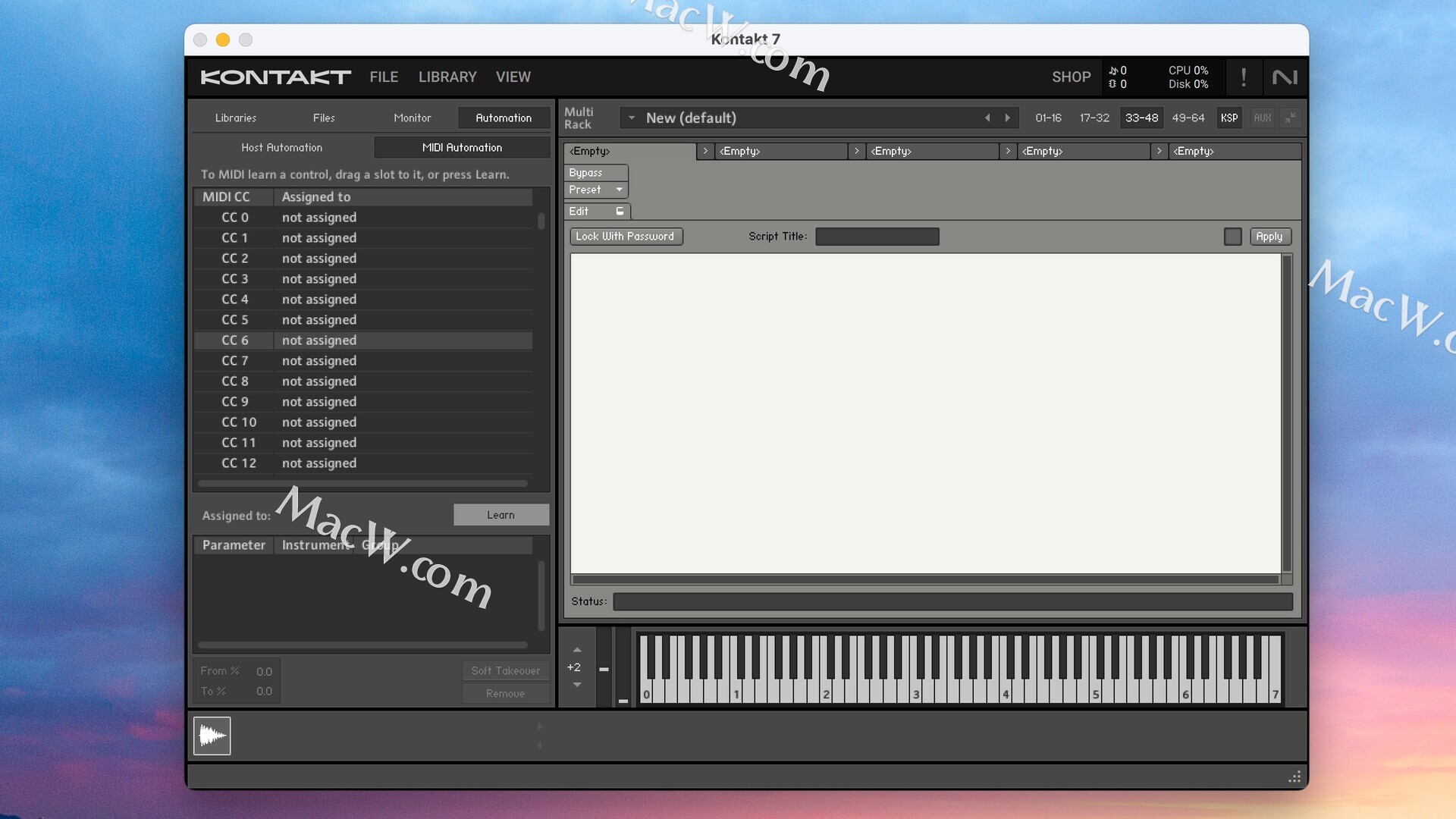Click arrow after fourth Empty script slot
This screenshot has height=819, width=1456.
(1159, 151)
